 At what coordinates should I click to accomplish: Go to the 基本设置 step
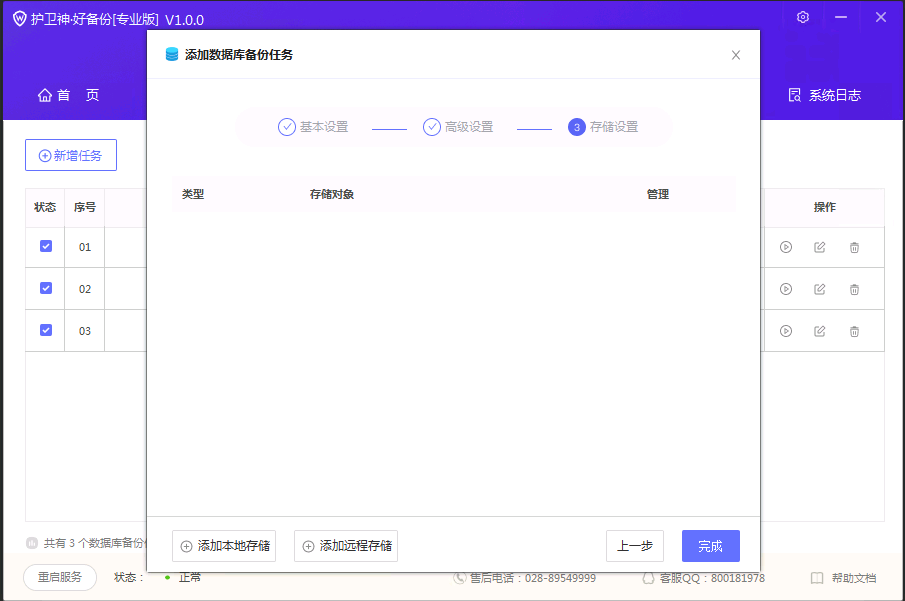tap(313, 127)
